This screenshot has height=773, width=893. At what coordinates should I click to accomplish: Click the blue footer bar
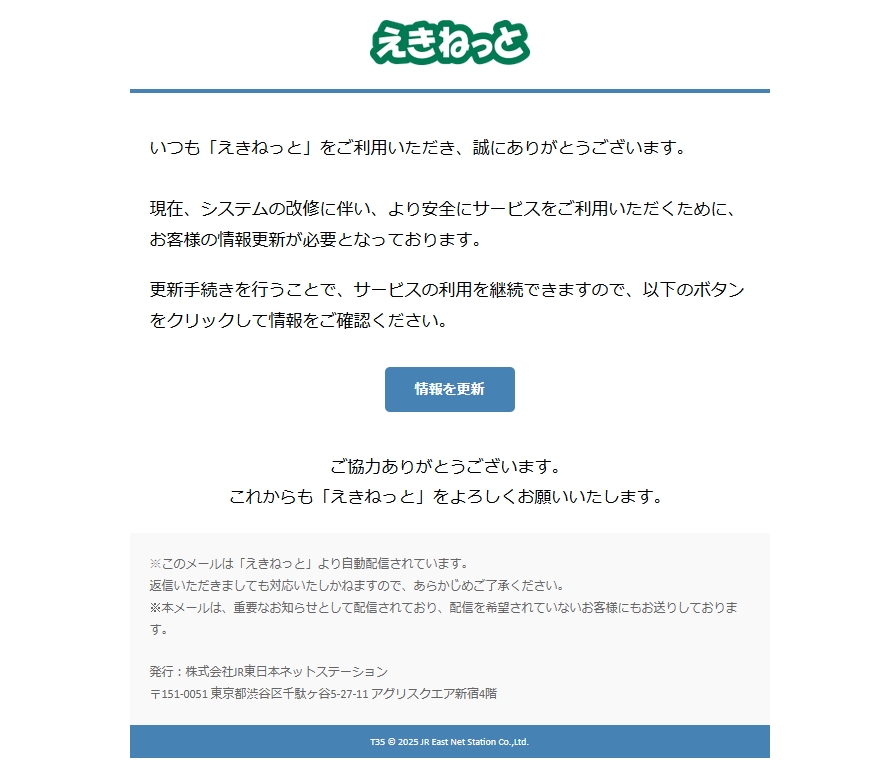tap(449, 741)
